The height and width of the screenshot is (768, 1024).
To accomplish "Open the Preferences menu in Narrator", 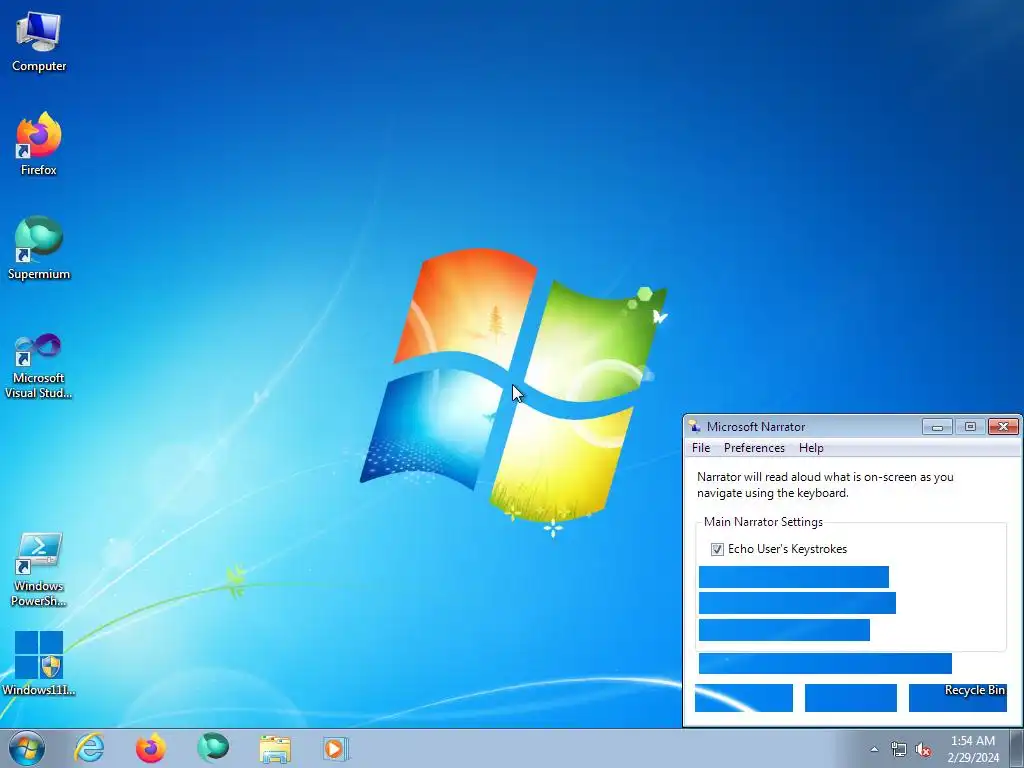I will 754,448.
